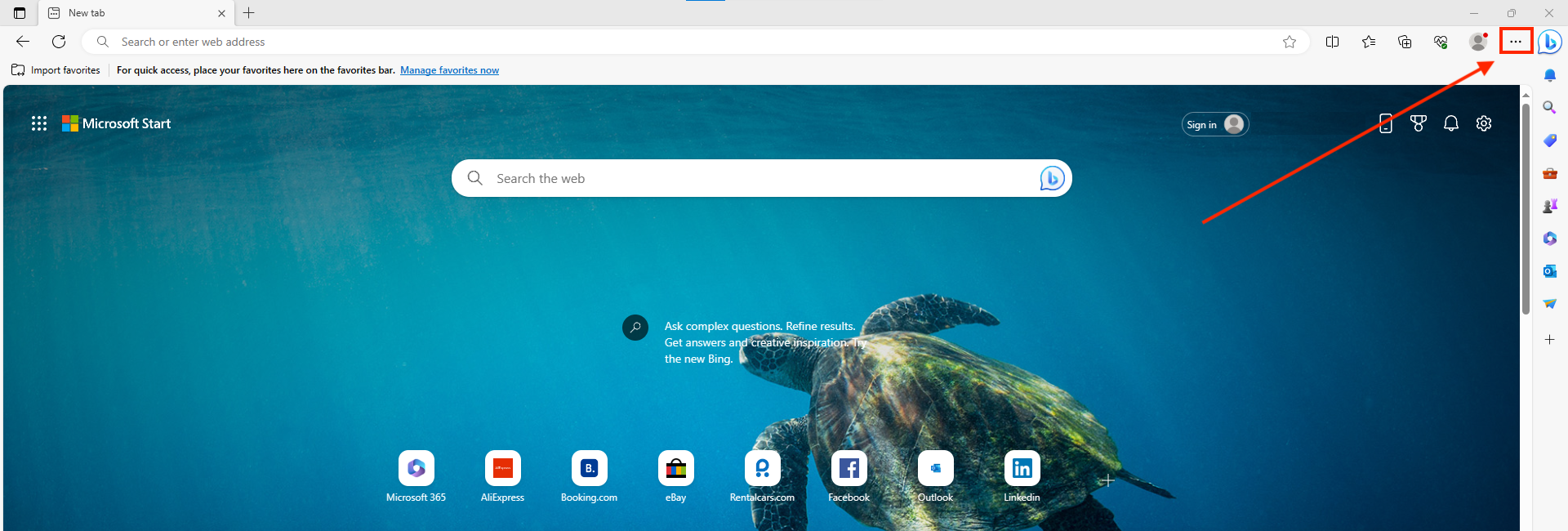Open the Settings and more ellipsis menu
Screen dimensions: 1568x531
coord(1515,42)
